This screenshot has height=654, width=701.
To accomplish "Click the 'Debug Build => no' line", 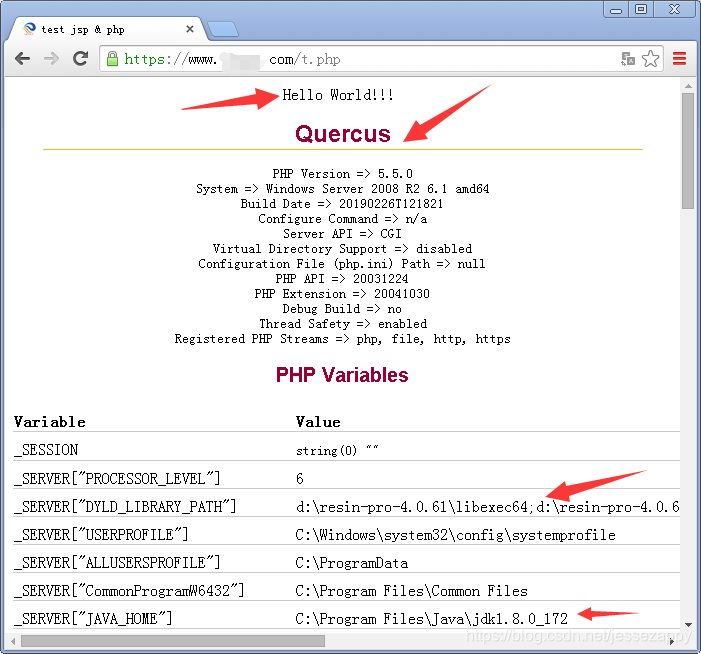I will pyautogui.click(x=342, y=309).
